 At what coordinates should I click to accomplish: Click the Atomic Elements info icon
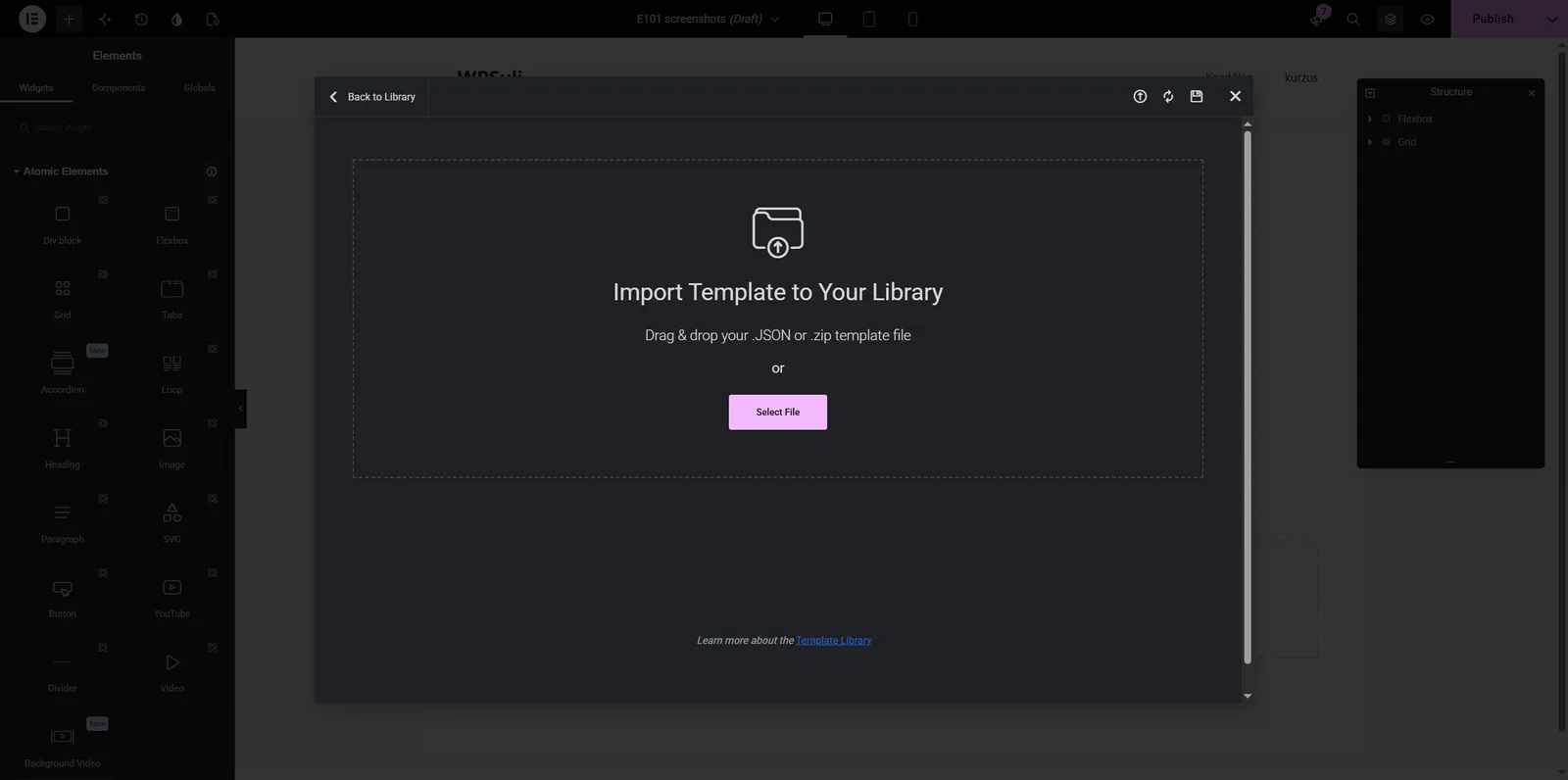[212, 171]
